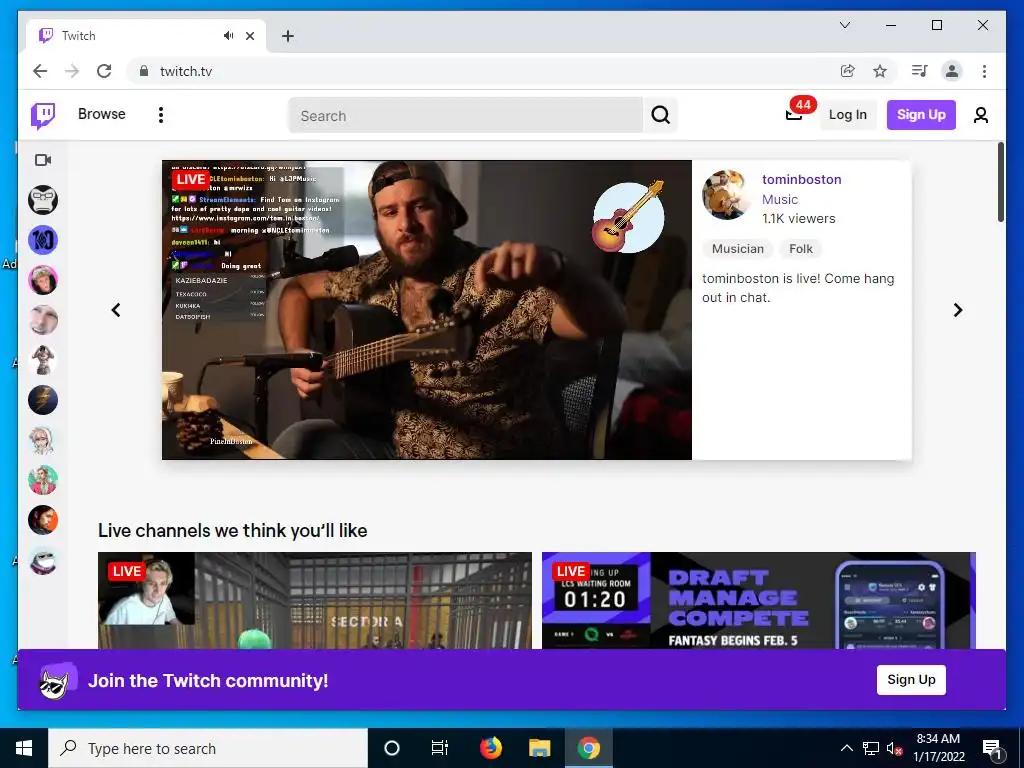The image size is (1024, 768).
Task: Open the gorilla-with-glasses avatar channel in sidebar
Action: (43, 200)
